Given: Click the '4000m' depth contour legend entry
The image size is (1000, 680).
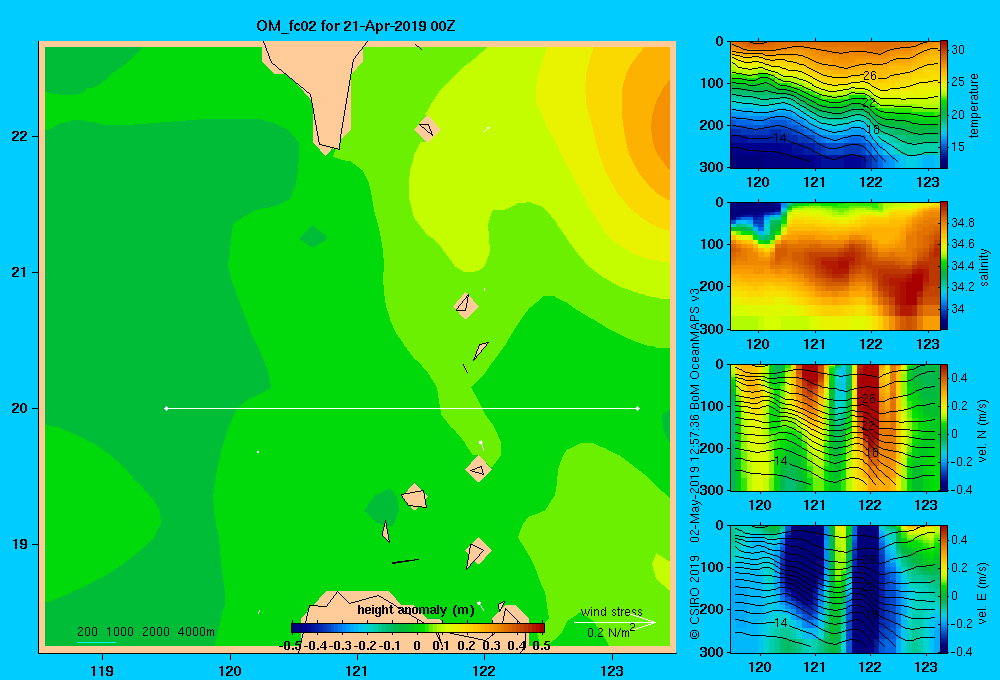Looking at the screenshot, I should 196,632.
